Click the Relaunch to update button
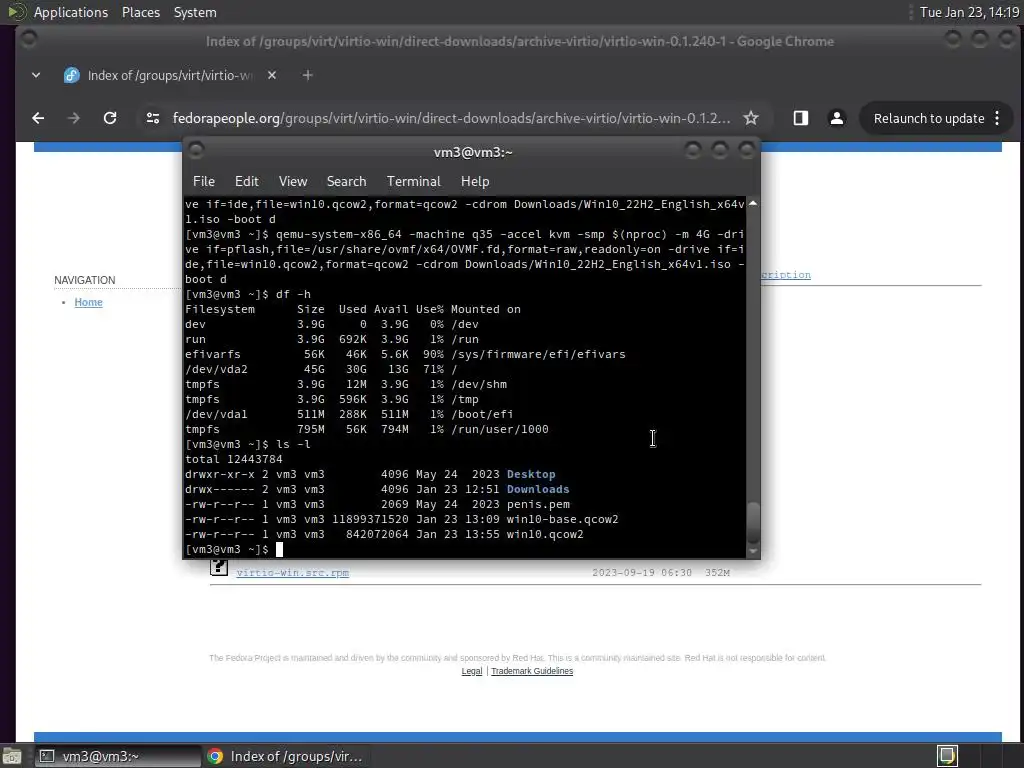 [x=929, y=118]
